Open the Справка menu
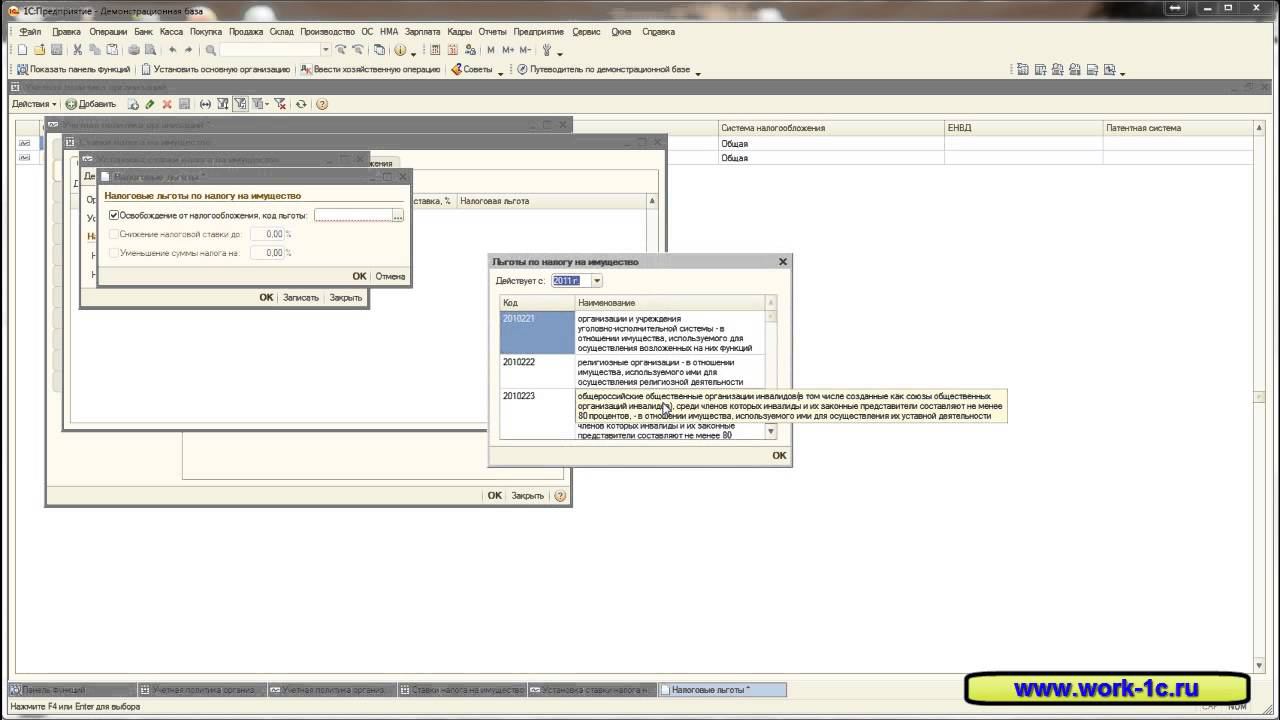 [x=658, y=32]
